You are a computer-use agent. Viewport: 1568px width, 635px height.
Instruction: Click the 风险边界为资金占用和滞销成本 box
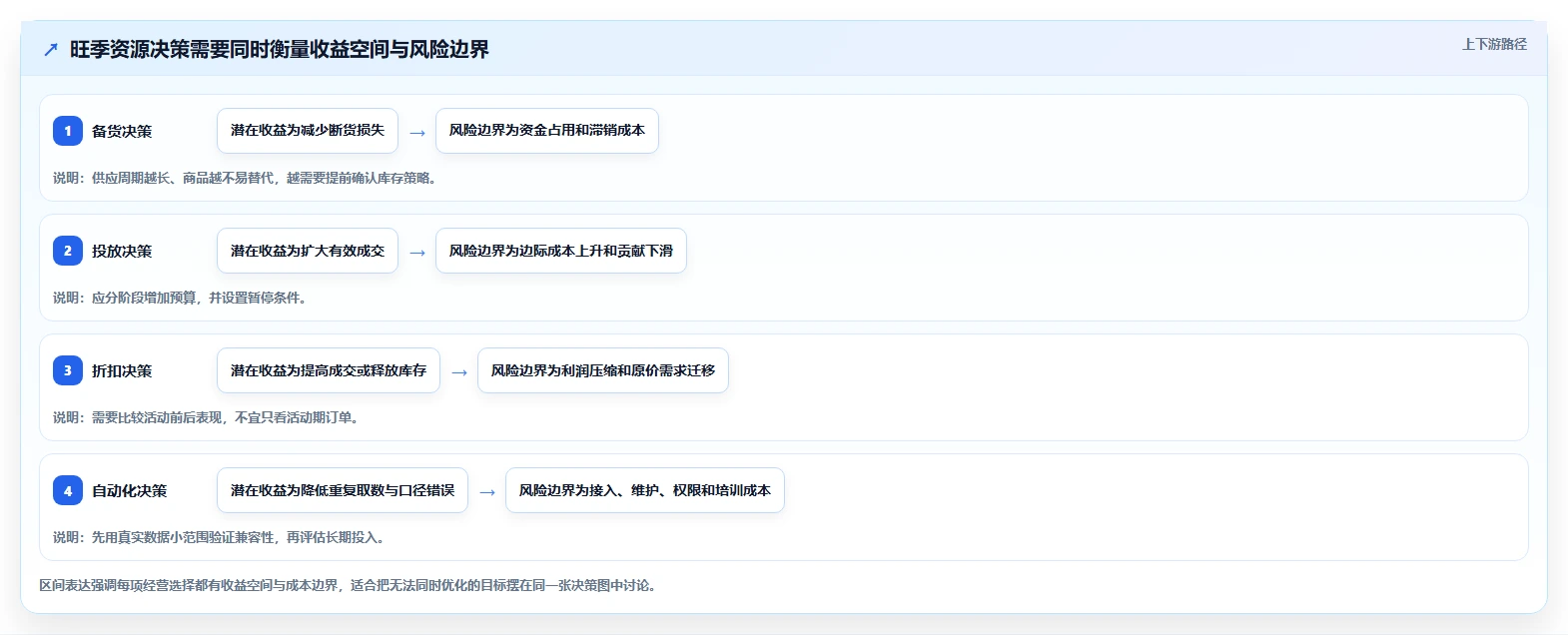(x=547, y=131)
